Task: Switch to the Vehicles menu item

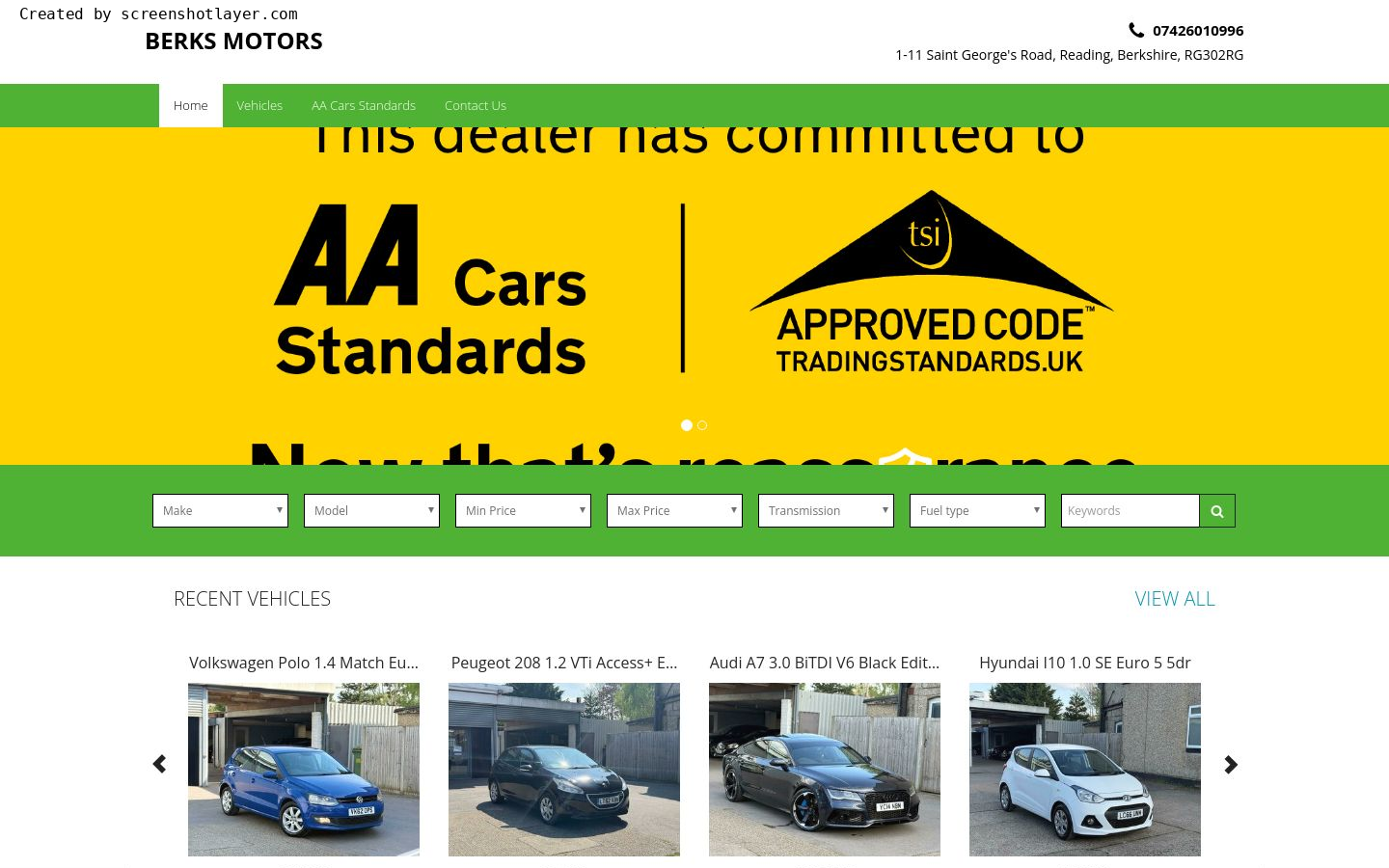Action: 259,105
